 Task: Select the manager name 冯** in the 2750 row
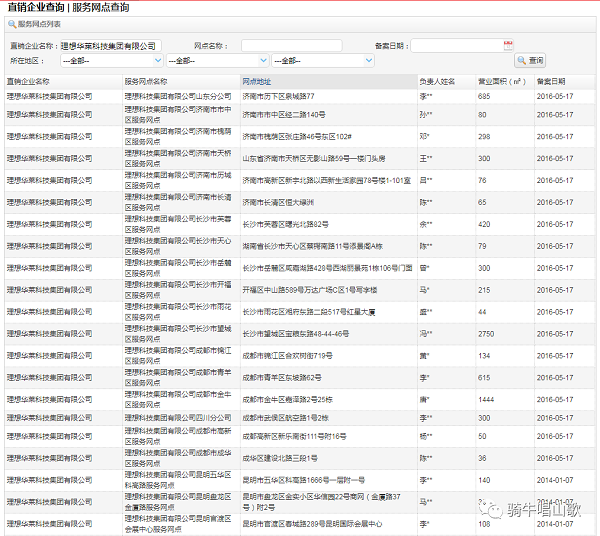point(426,334)
